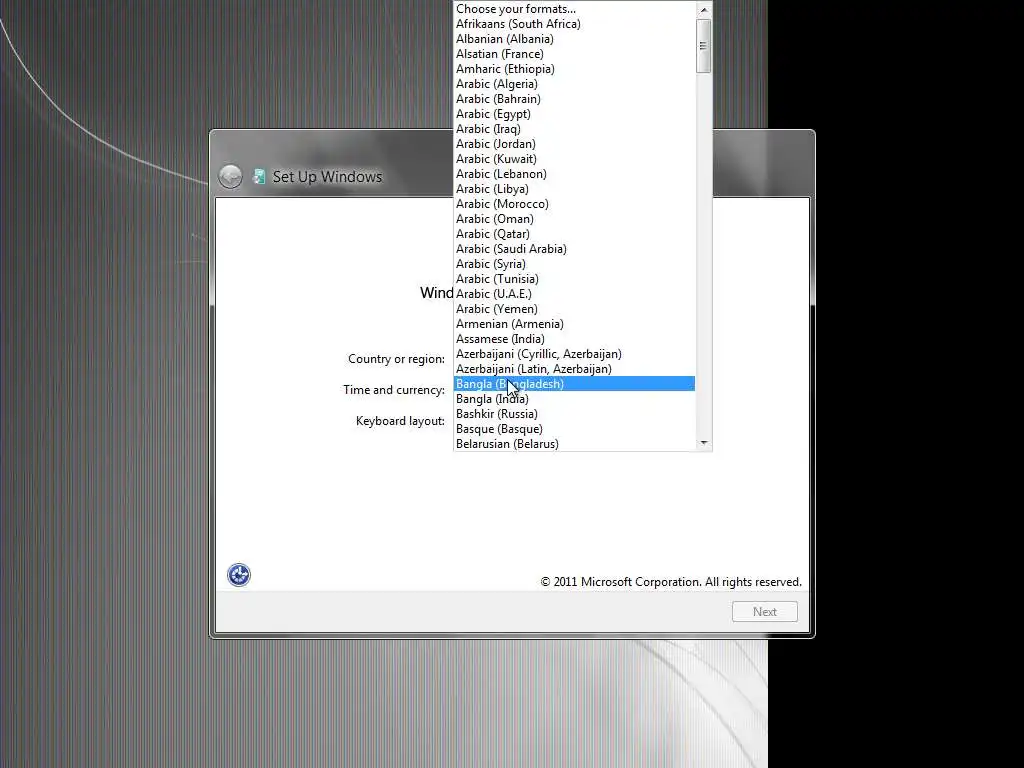Select 'Choose your formats...' option
Image resolution: width=1024 pixels, height=768 pixels.
[x=574, y=8]
